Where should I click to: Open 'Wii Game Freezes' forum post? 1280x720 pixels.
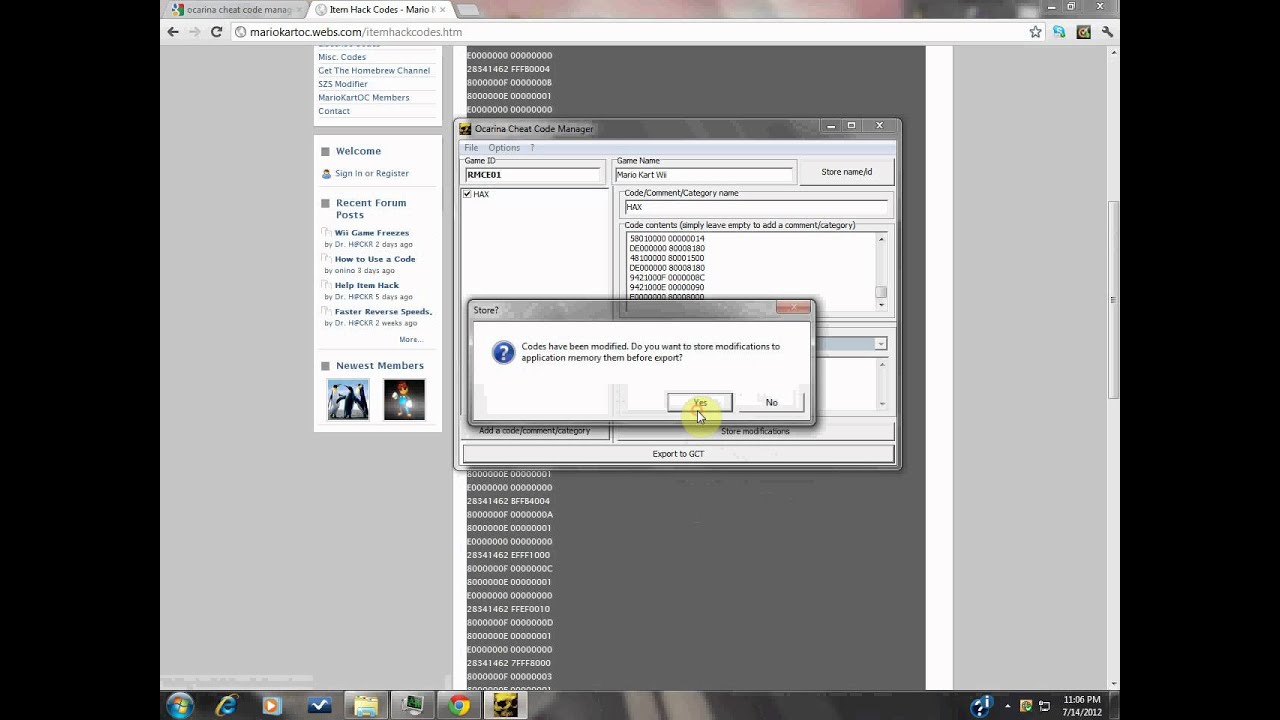pos(372,233)
